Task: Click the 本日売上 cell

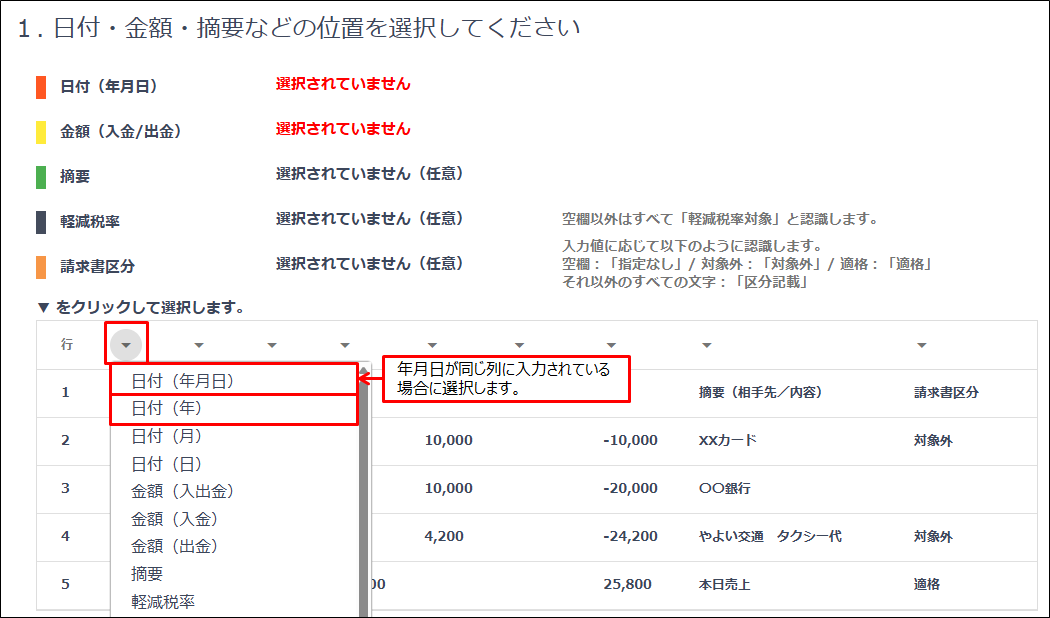Action: click(725, 585)
